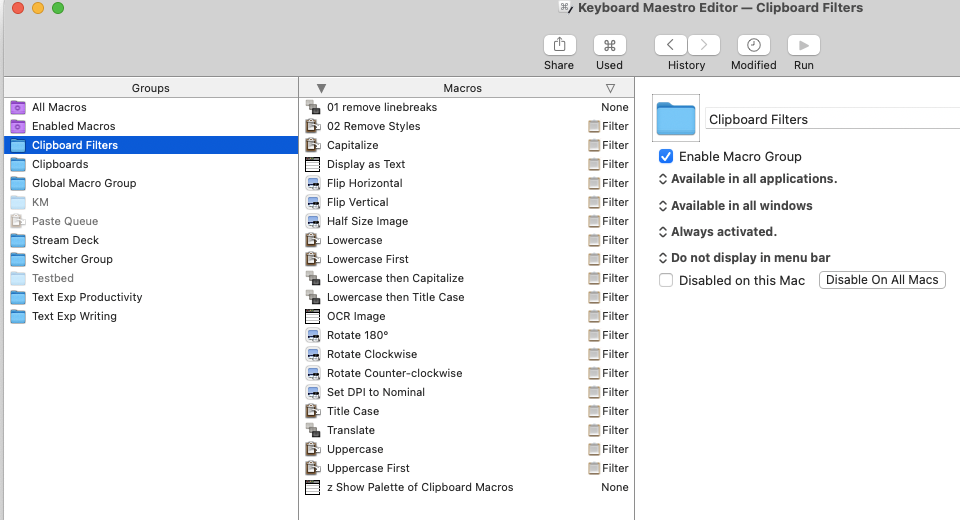Click the Stream Deck folder icon
Screen dimensions: 960x520
pos(18,240)
